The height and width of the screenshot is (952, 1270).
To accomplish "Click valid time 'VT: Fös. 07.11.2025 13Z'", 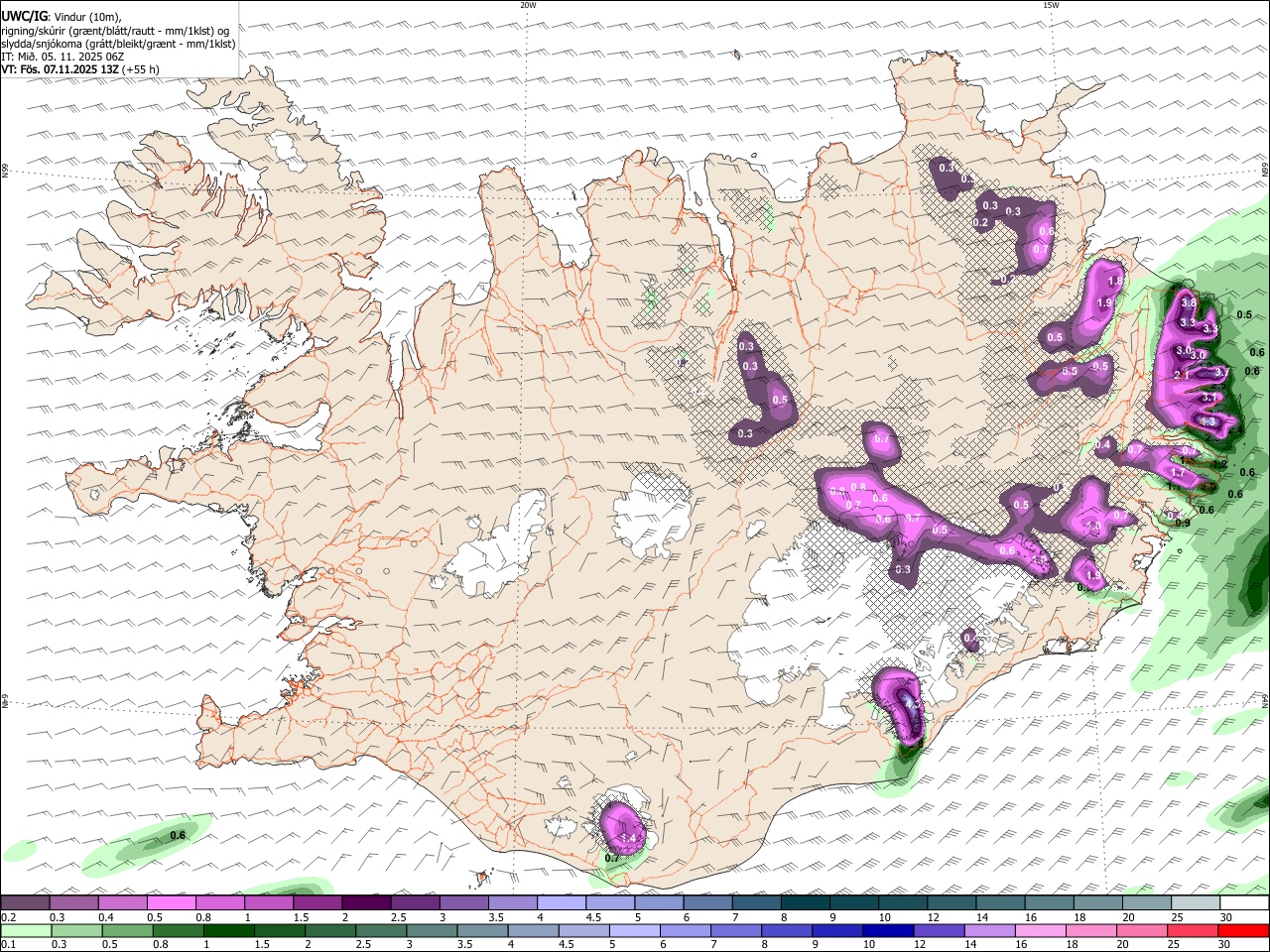I will pyautogui.click(x=60, y=69).
